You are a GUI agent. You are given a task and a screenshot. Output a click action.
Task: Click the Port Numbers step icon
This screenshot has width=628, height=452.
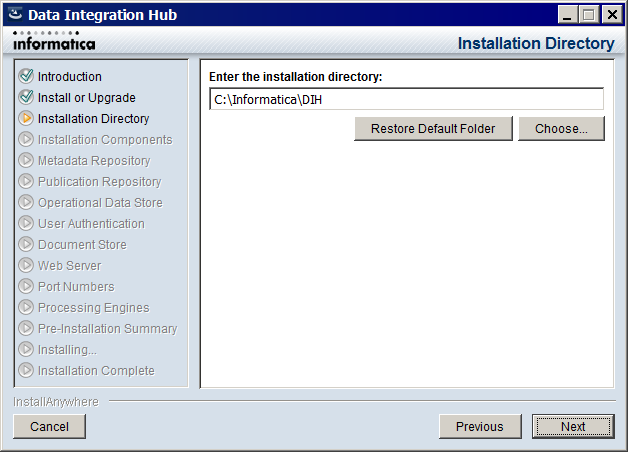26,286
